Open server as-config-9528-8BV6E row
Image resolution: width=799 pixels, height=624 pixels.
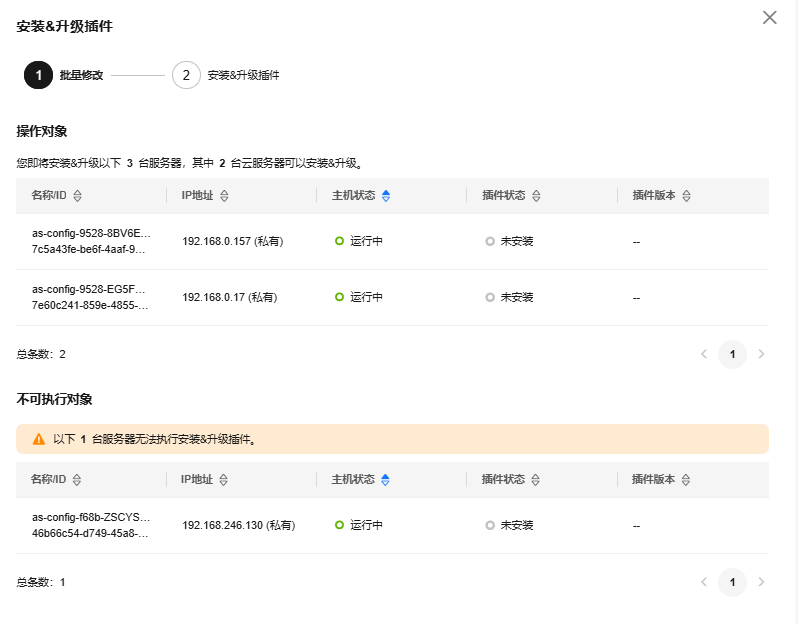click(392, 241)
